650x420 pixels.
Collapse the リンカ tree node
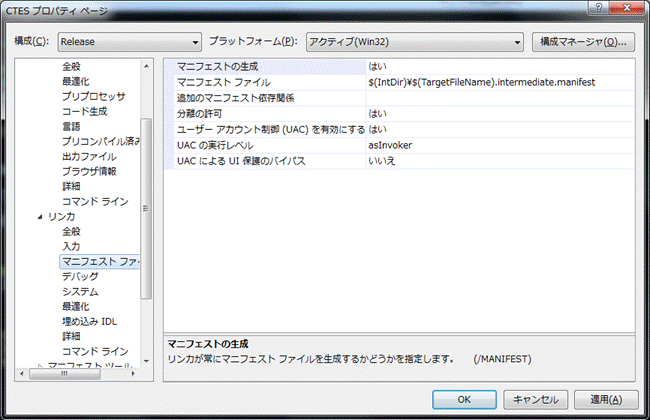(40, 216)
